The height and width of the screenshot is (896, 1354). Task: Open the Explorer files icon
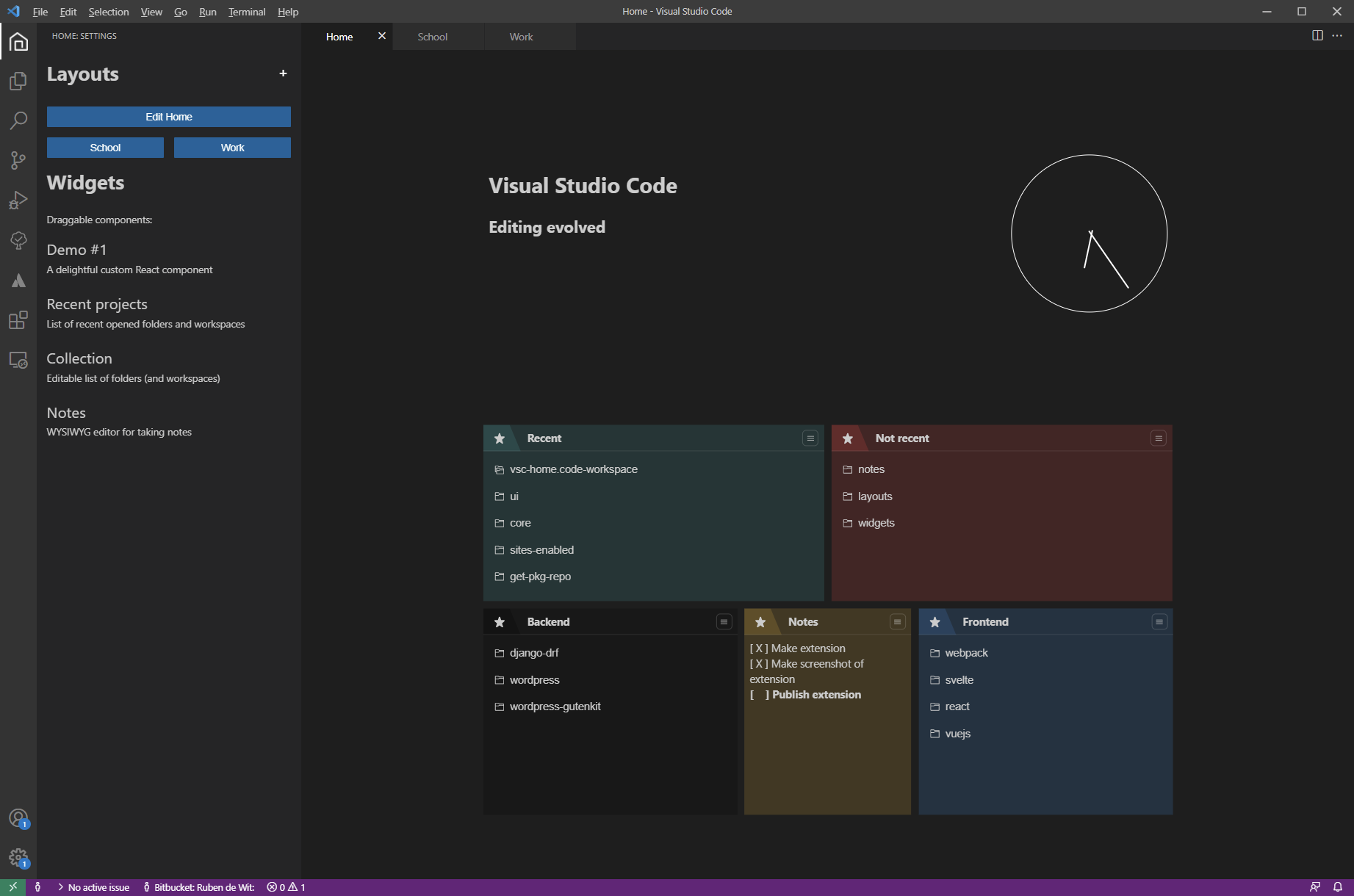click(x=18, y=81)
